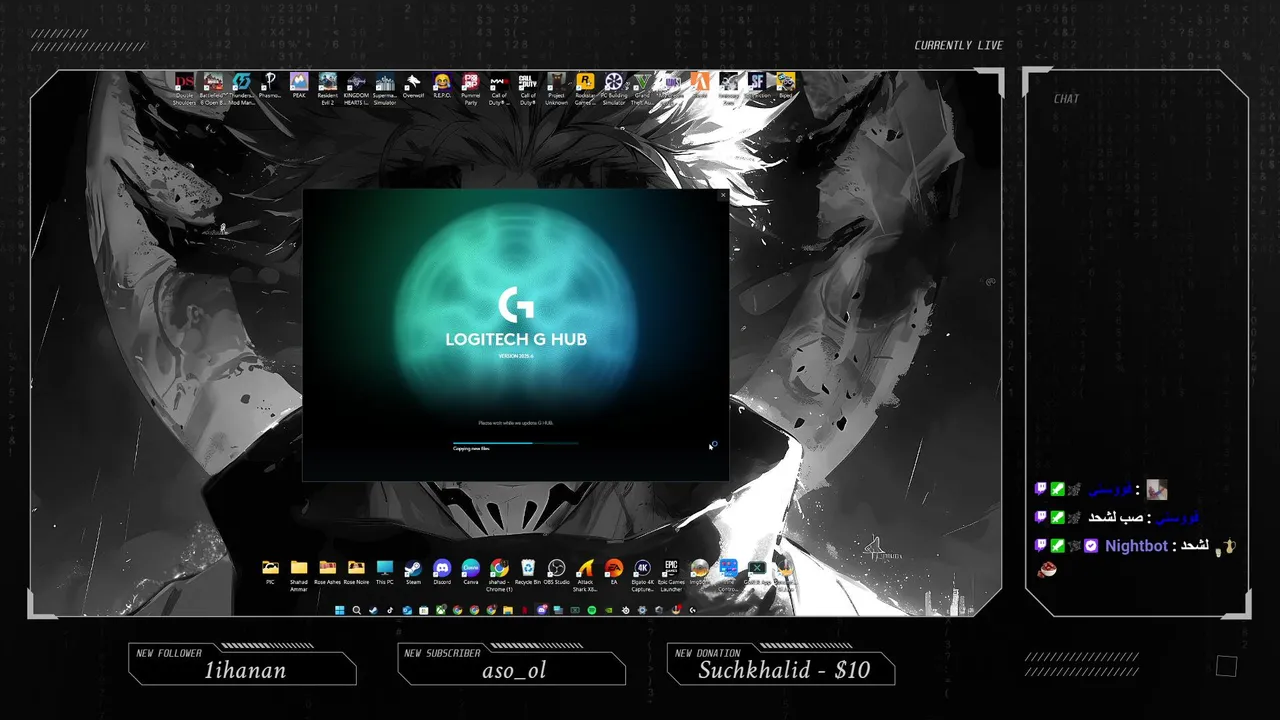1280x720 pixels.
Task: Open the Rose Ashes folder
Action: (327, 572)
